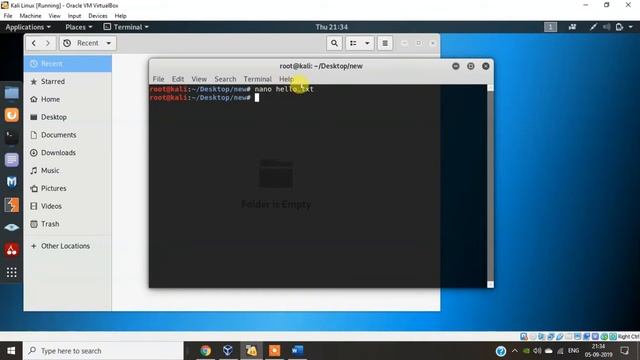Launch Maltego from the Kali dock
This screenshot has height=360, width=640.
(x=11, y=182)
